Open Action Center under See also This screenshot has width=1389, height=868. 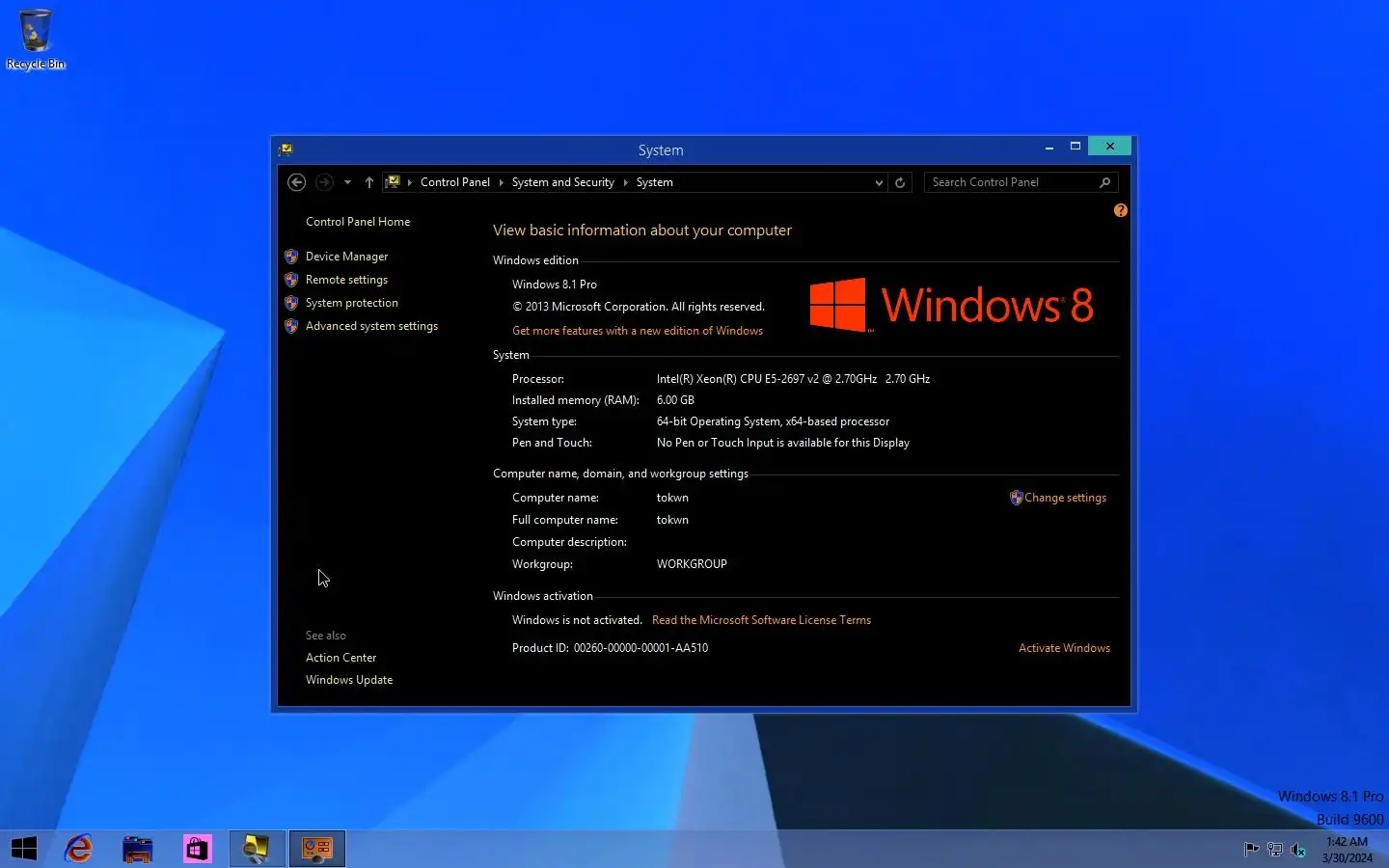340,658
